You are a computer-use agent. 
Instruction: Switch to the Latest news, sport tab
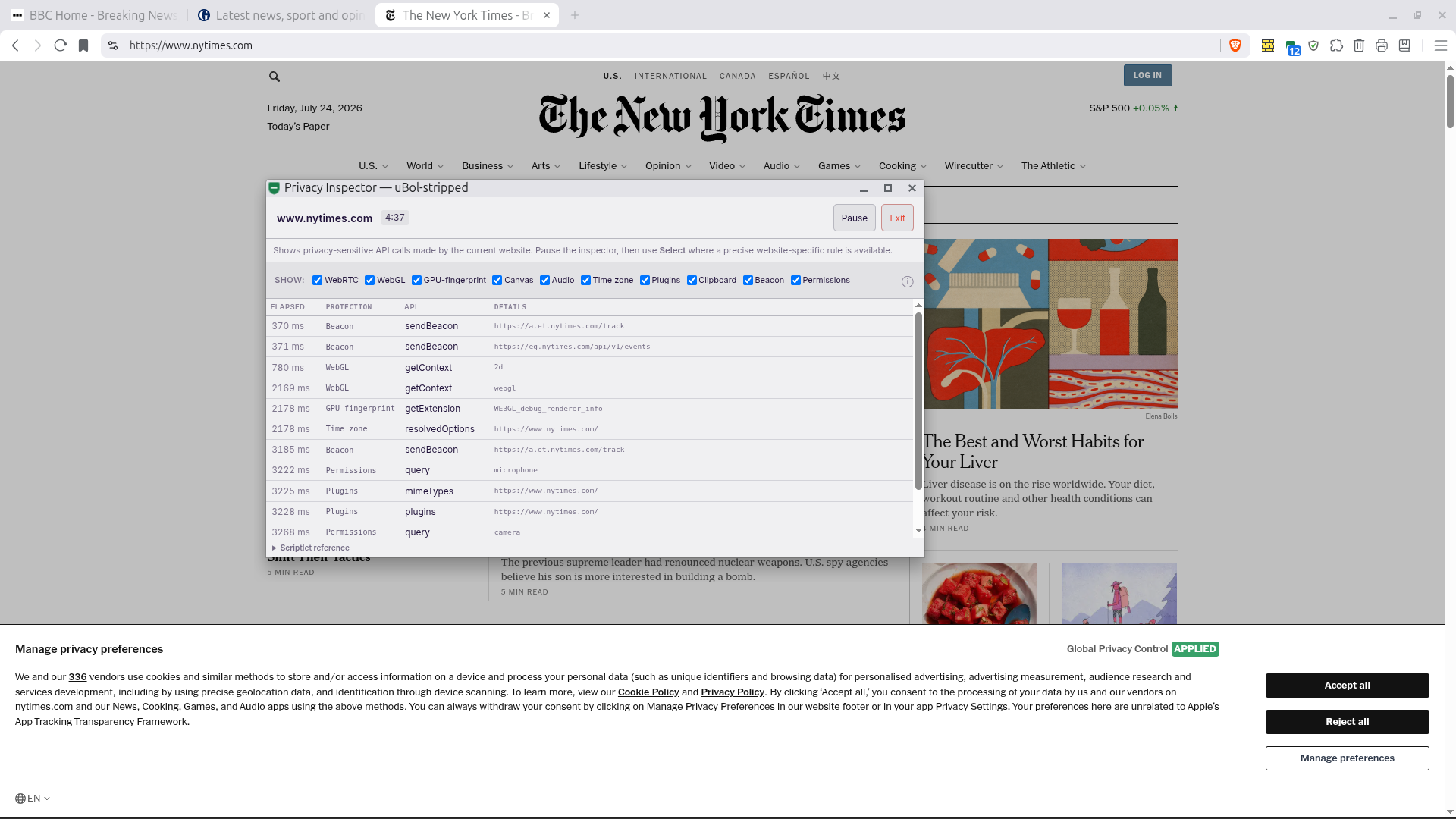282,15
